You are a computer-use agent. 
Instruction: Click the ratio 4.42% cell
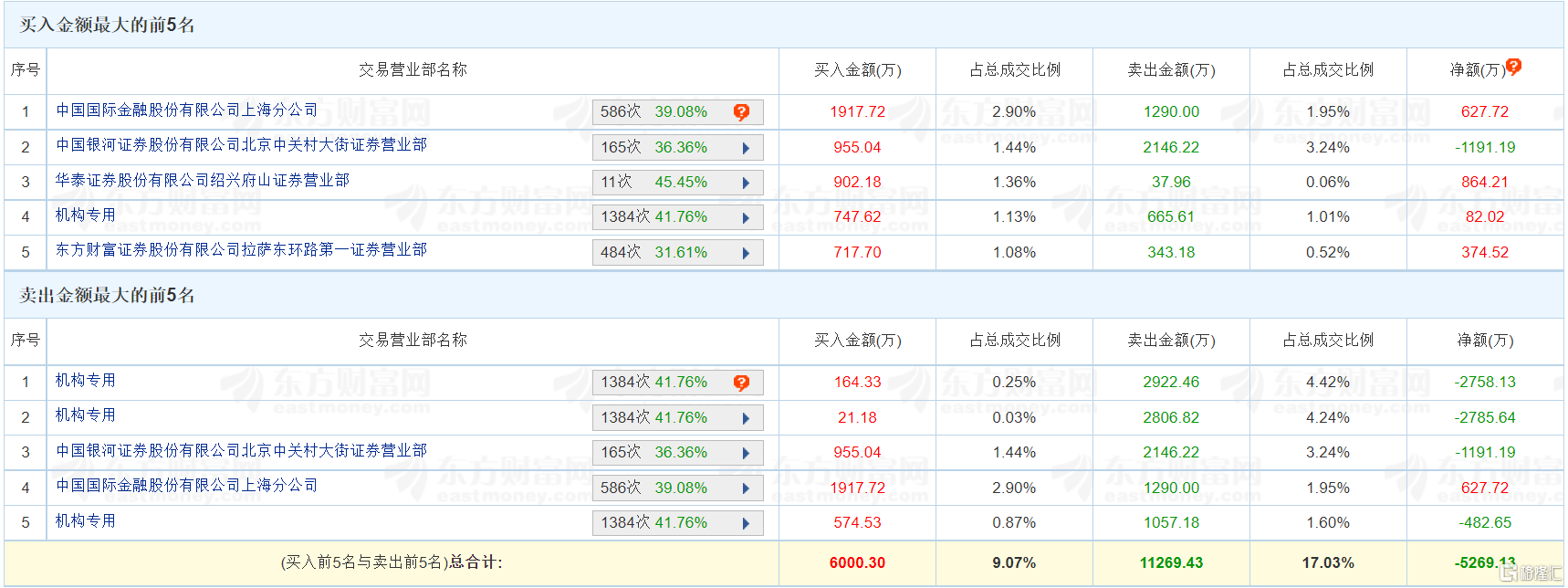click(x=1328, y=382)
